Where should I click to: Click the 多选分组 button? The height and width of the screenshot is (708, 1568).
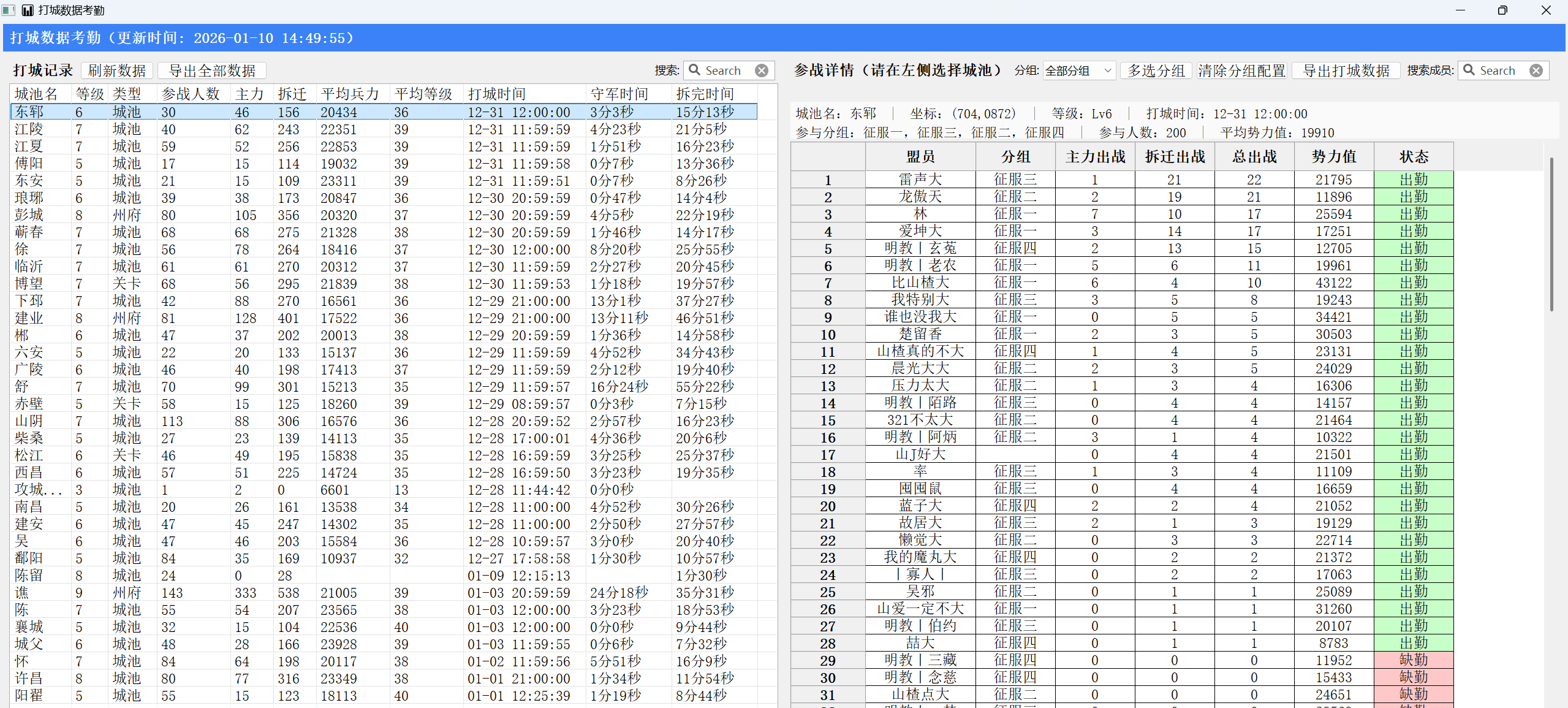(1156, 70)
